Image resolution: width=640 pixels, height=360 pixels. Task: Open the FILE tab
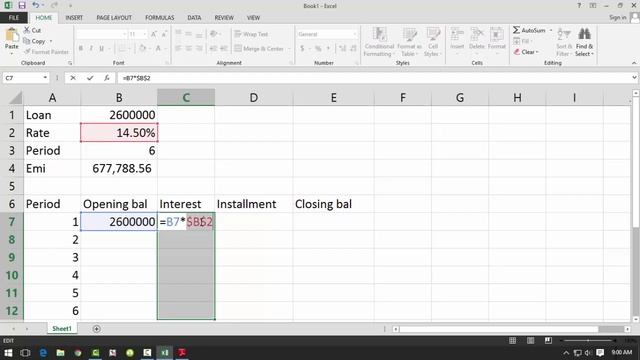[x=14, y=18]
